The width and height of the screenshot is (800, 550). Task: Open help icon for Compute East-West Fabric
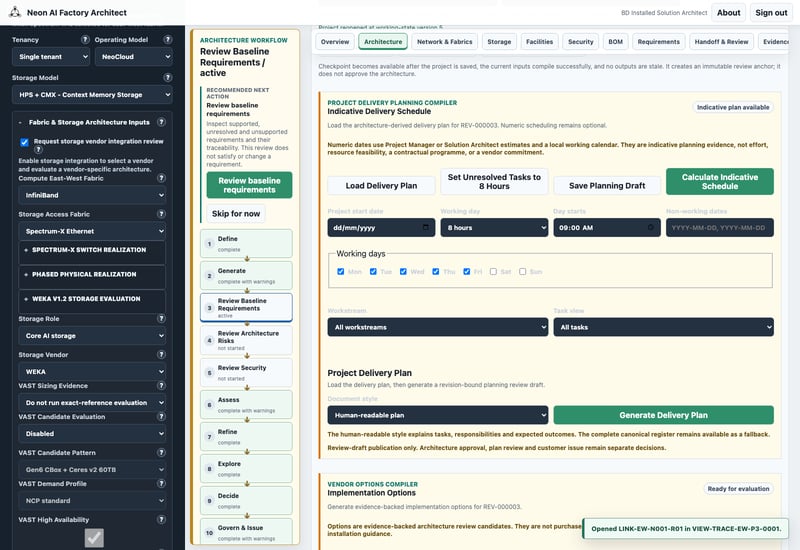click(x=161, y=178)
